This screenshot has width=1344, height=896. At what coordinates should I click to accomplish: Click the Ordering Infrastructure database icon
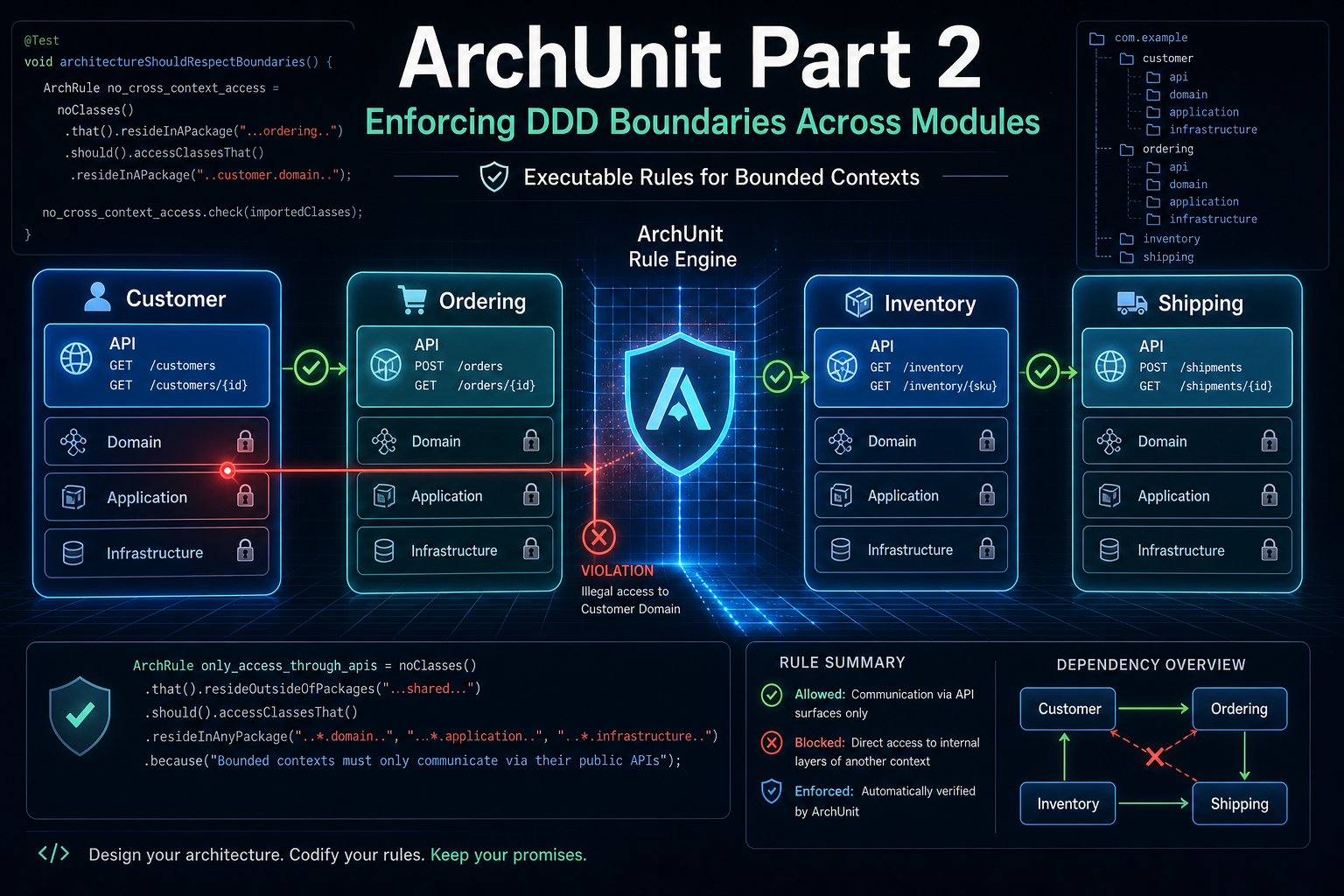coord(384,550)
